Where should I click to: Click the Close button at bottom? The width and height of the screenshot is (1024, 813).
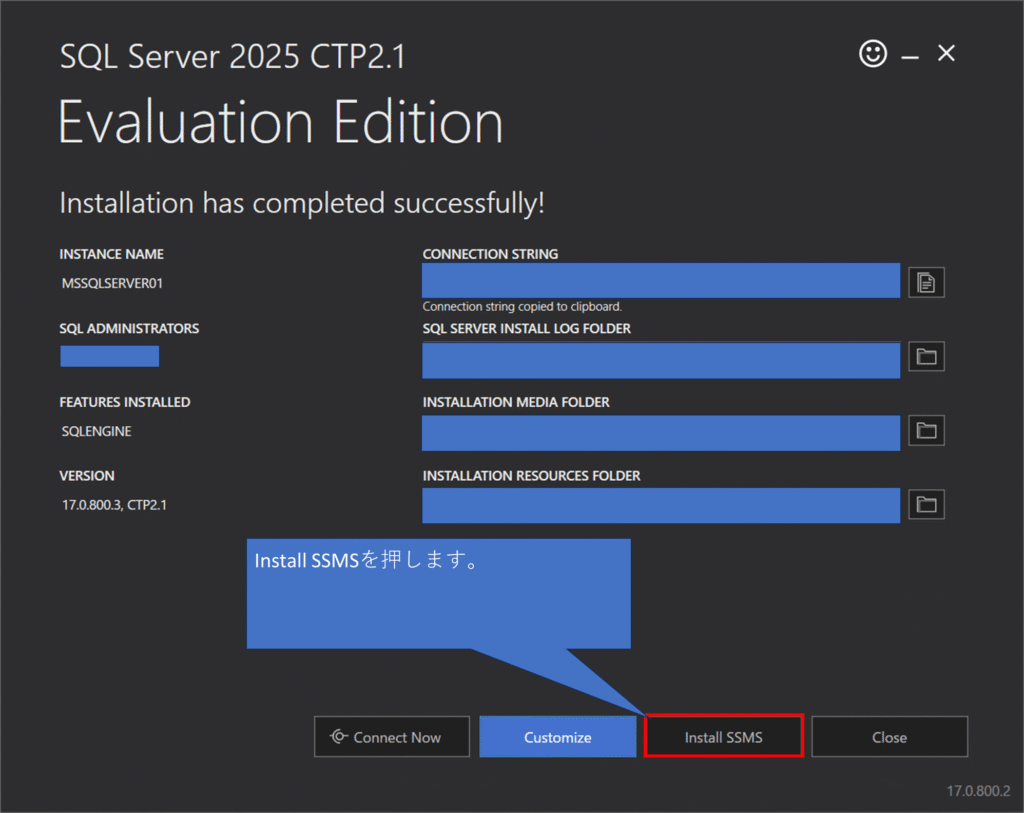point(889,737)
